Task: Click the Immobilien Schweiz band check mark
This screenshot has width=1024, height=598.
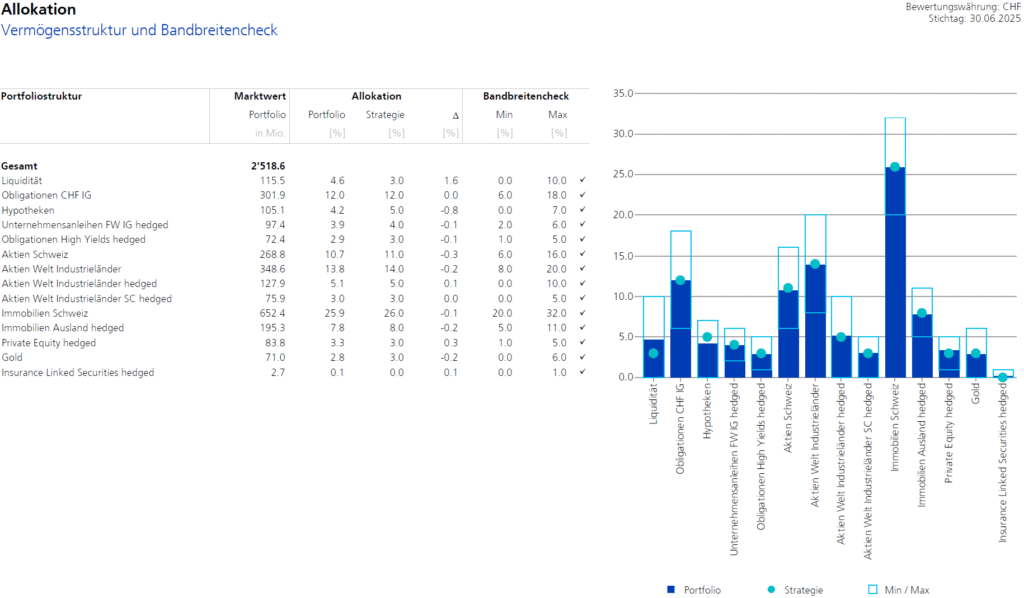Action: click(581, 313)
